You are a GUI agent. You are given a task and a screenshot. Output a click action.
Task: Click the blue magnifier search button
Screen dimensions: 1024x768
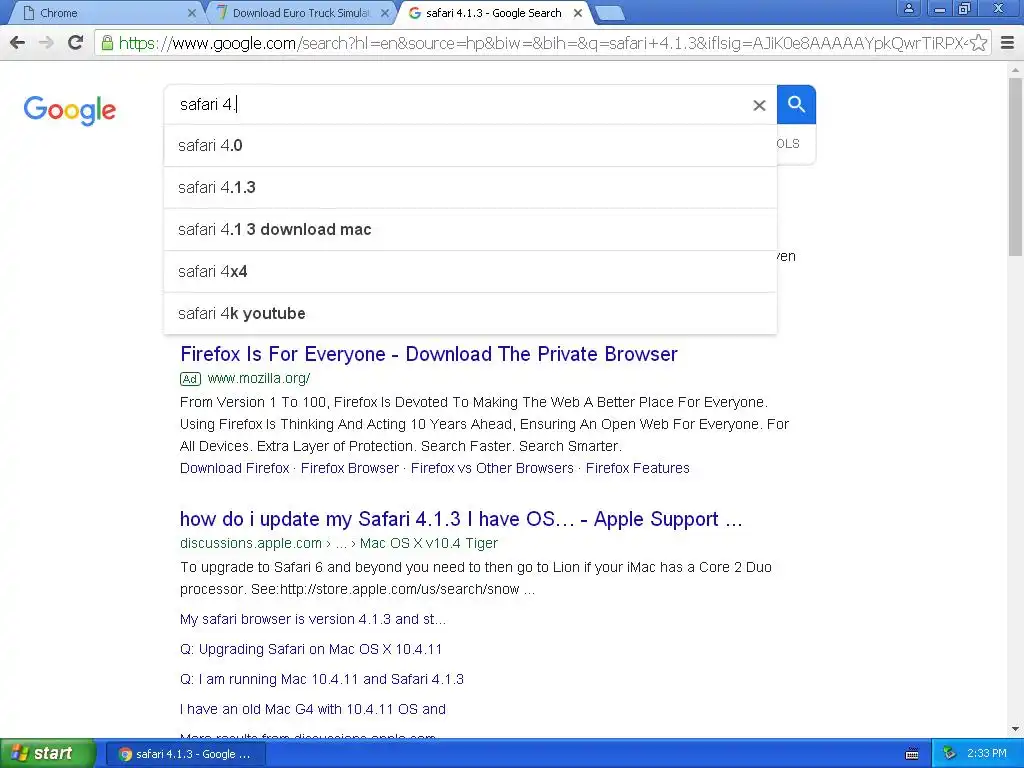(x=796, y=104)
